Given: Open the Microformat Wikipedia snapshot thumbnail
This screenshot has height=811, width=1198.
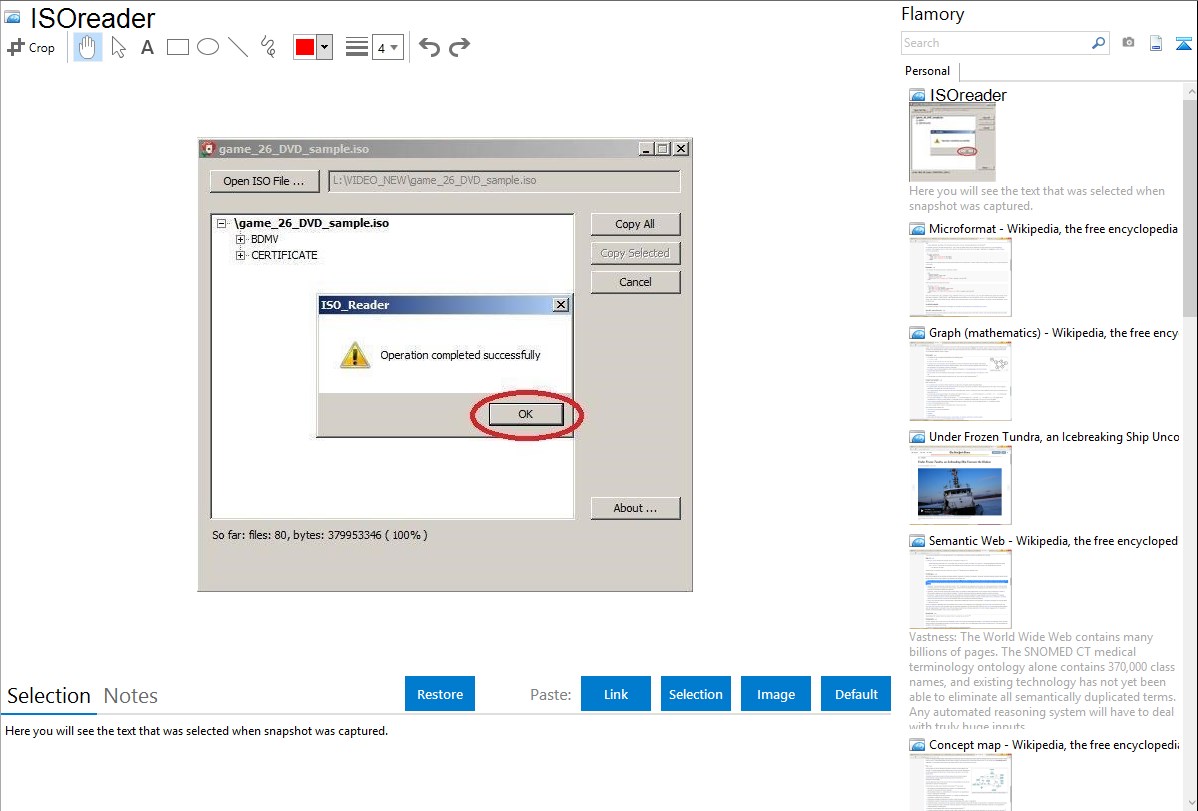Looking at the screenshot, I should 960,277.
